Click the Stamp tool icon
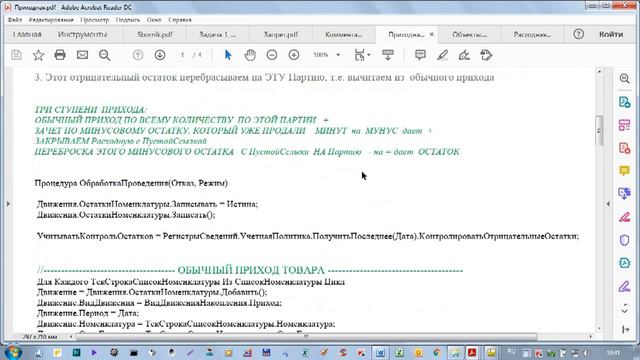This screenshot has width=640, height=360. 486,55
